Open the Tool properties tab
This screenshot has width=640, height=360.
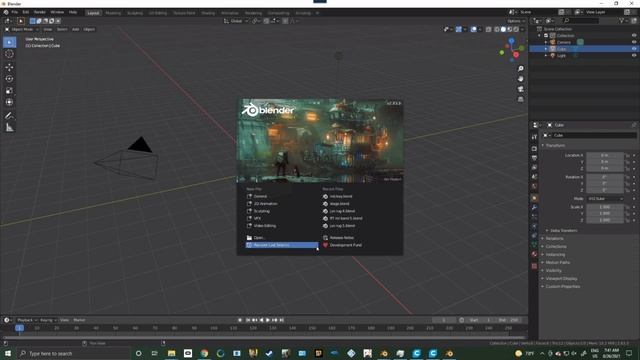tap(534, 137)
